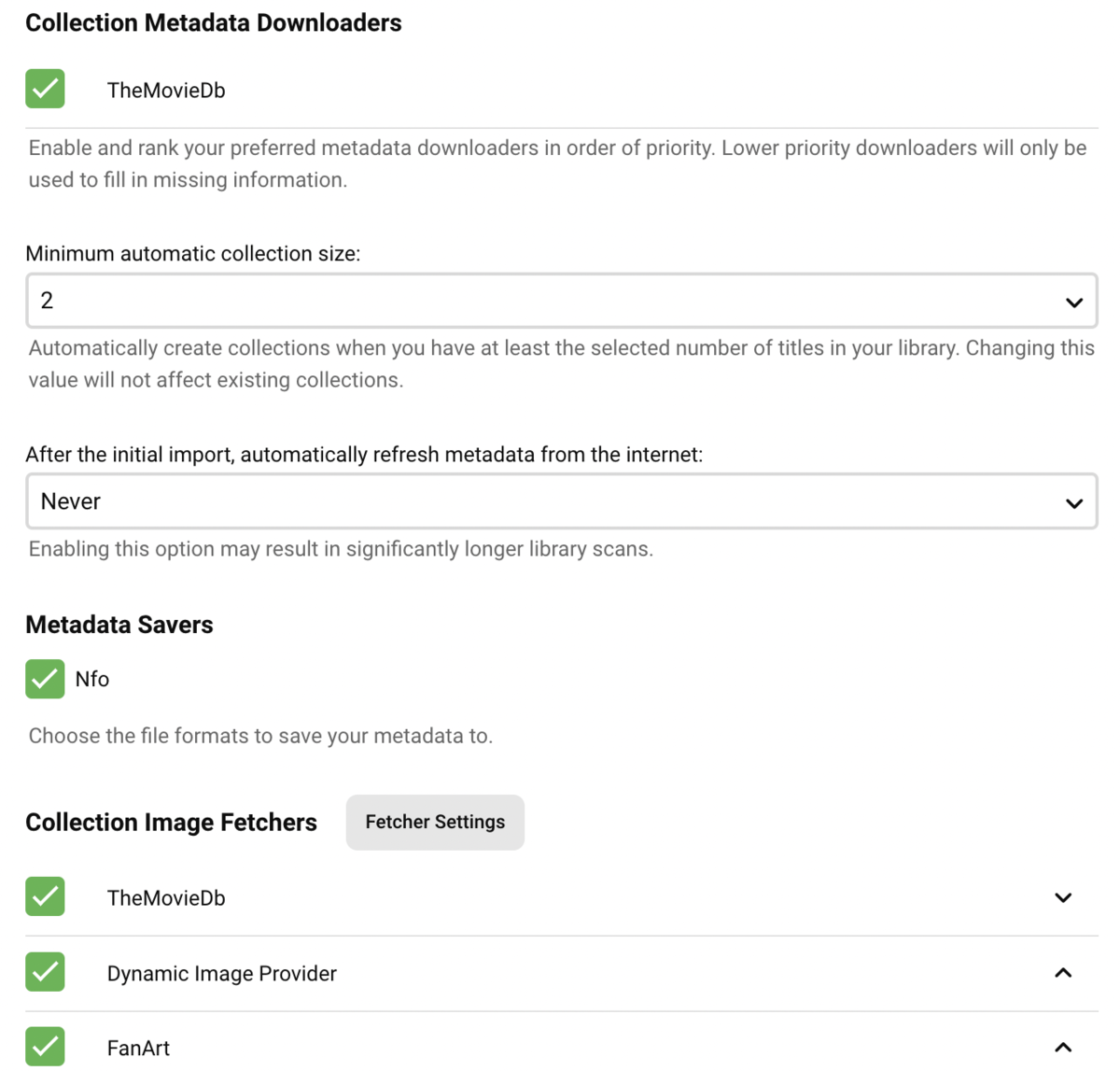Click the Nfo label
The image size is (1120, 1071).
pyautogui.click(x=92, y=680)
